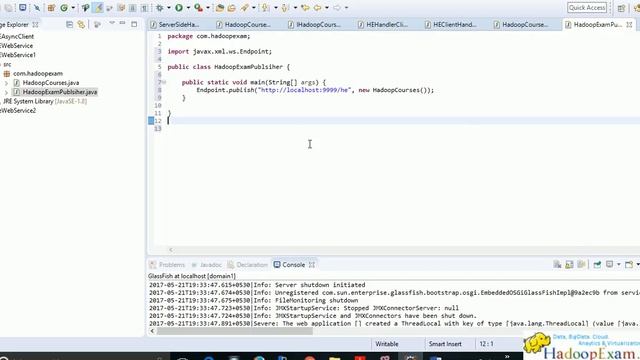This screenshot has height=360, width=640.
Task: Click the 12 : 1 cursor position indicator
Action: tap(486, 344)
